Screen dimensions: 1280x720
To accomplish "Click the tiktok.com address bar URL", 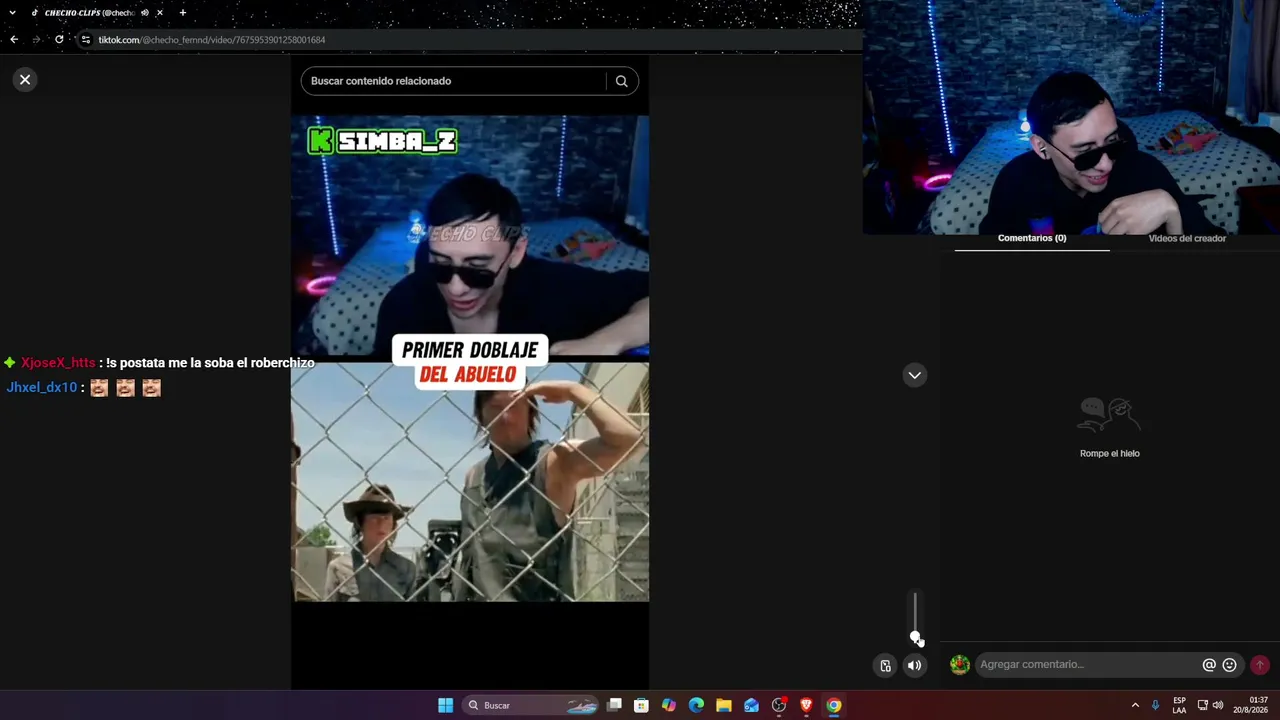I will click(211, 40).
